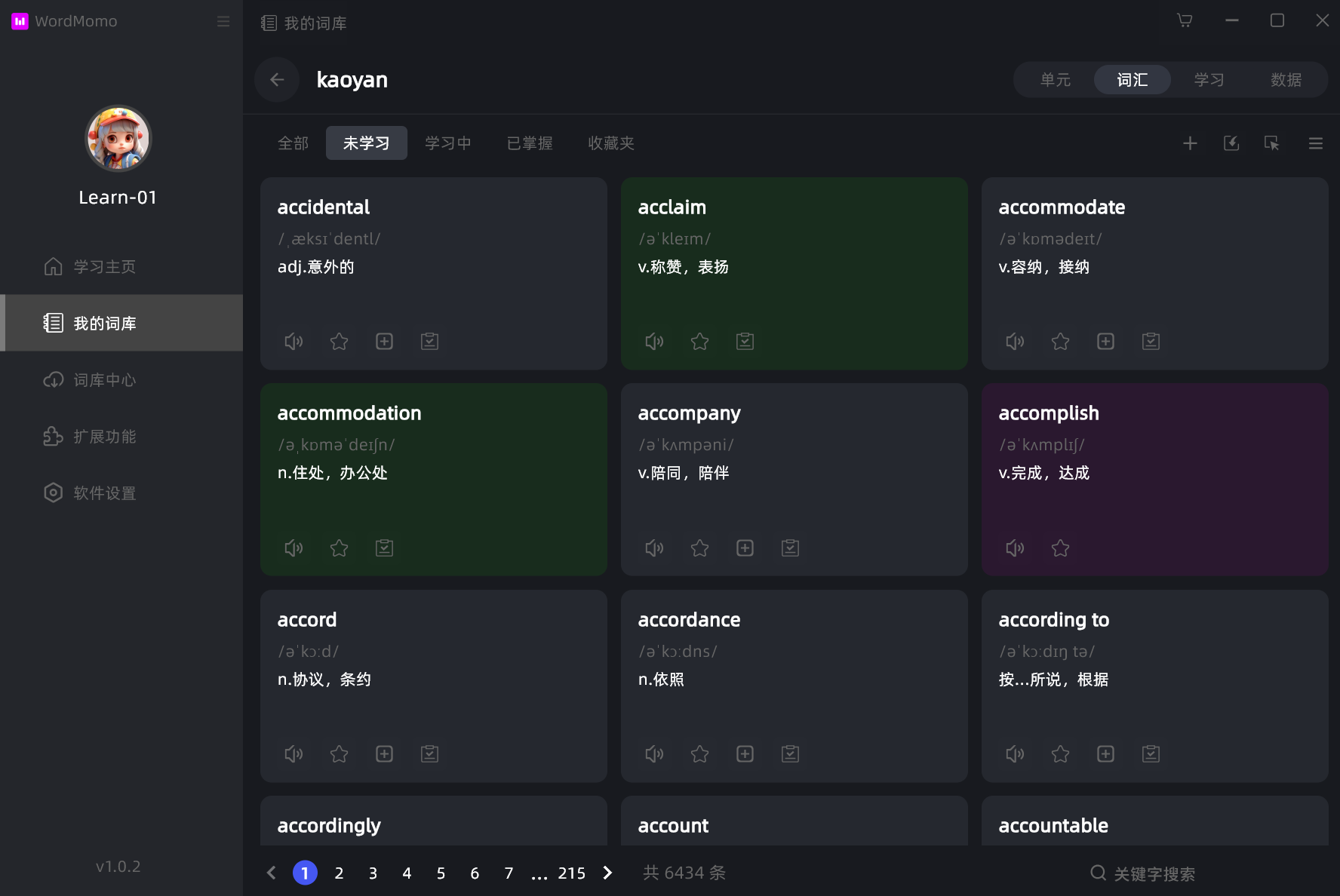The height and width of the screenshot is (896, 1340).
Task: Switch to the 单元 tab
Action: [1056, 80]
